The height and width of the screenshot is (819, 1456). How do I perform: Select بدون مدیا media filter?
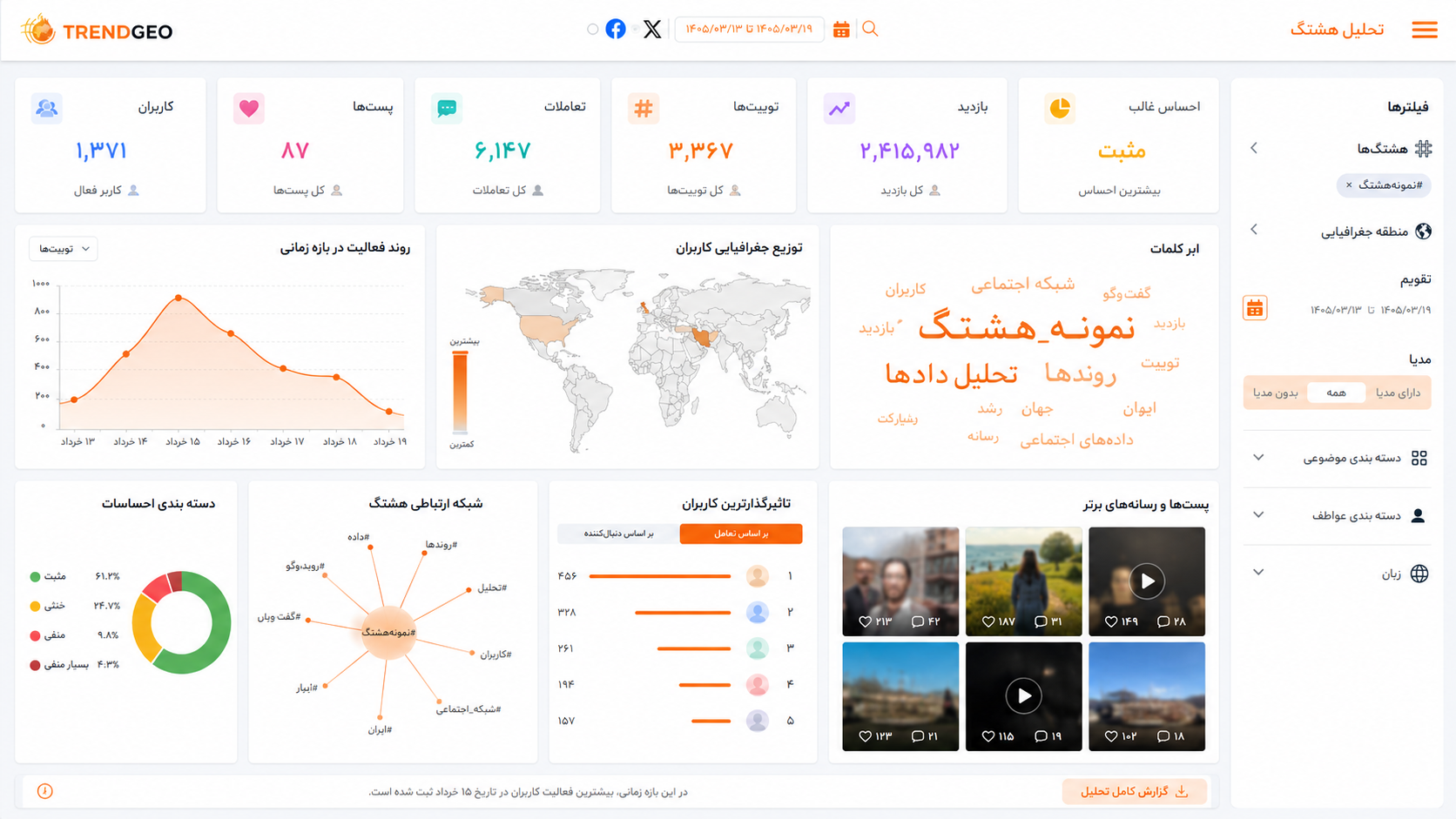click(x=1276, y=393)
